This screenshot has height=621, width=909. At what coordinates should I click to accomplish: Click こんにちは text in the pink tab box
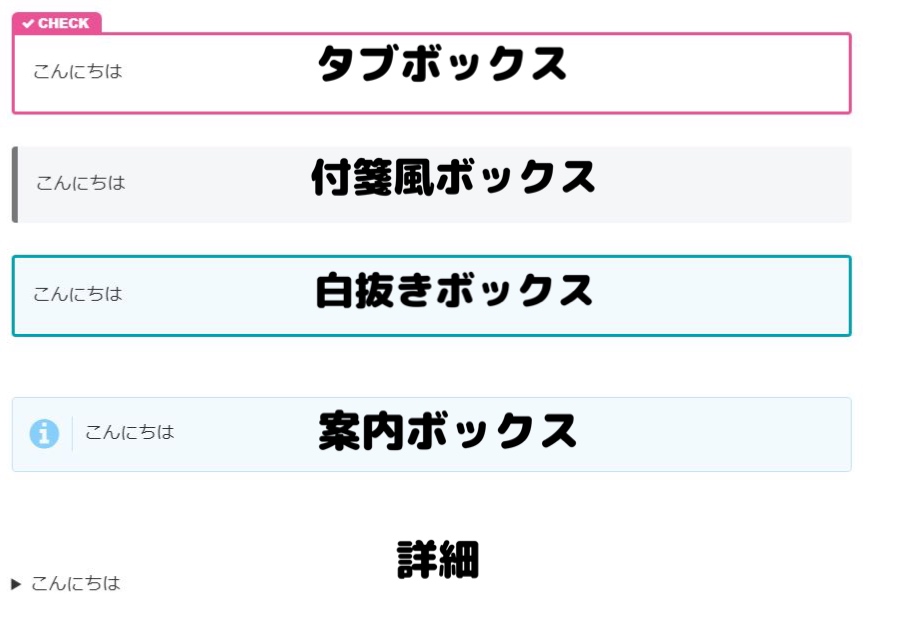[78, 71]
